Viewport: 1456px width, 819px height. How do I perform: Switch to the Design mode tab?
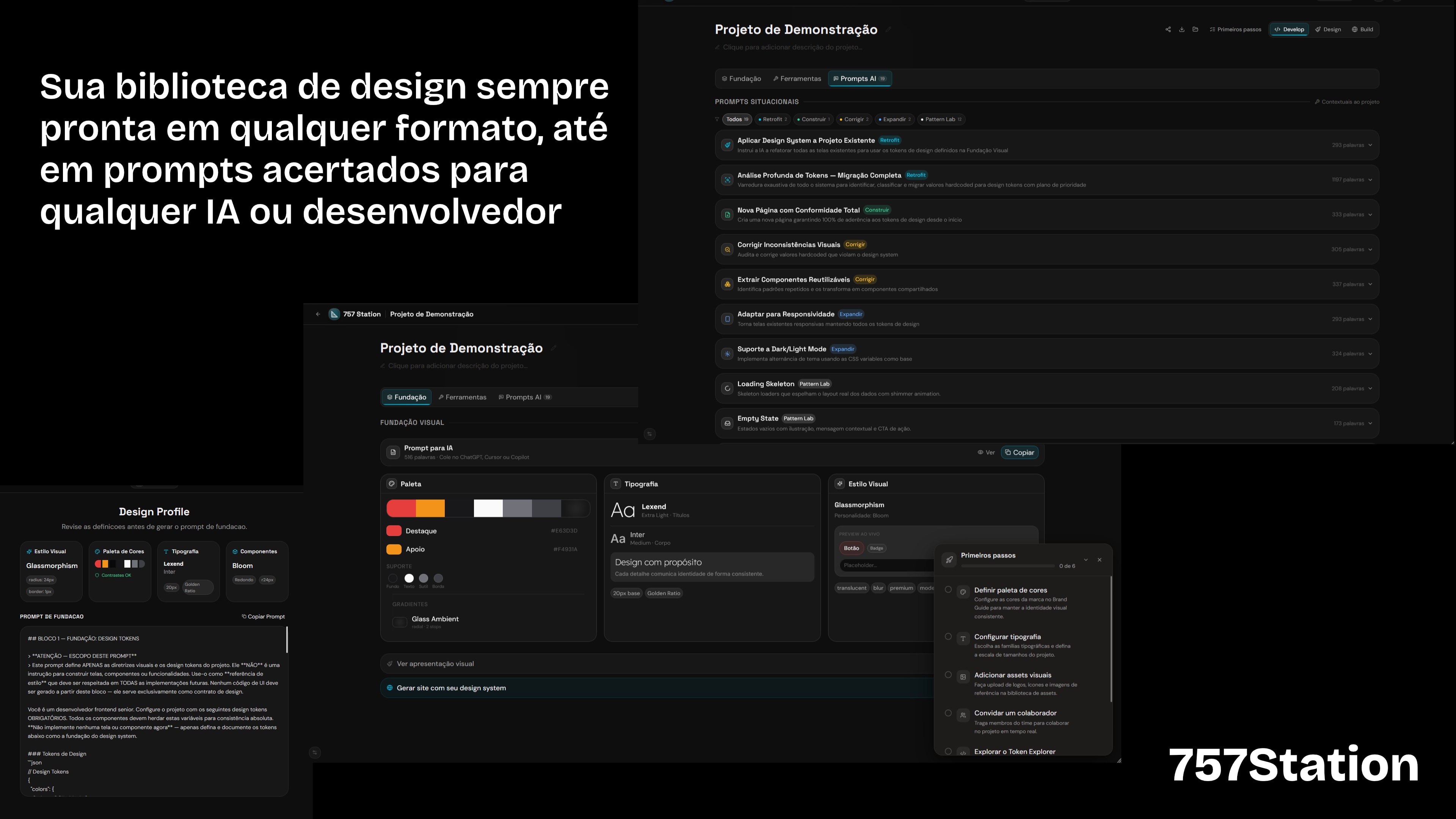(1328, 30)
